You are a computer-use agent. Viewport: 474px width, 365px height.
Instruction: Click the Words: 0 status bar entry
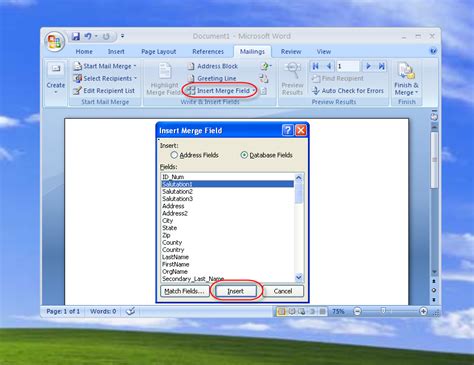click(x=103, y=311)
